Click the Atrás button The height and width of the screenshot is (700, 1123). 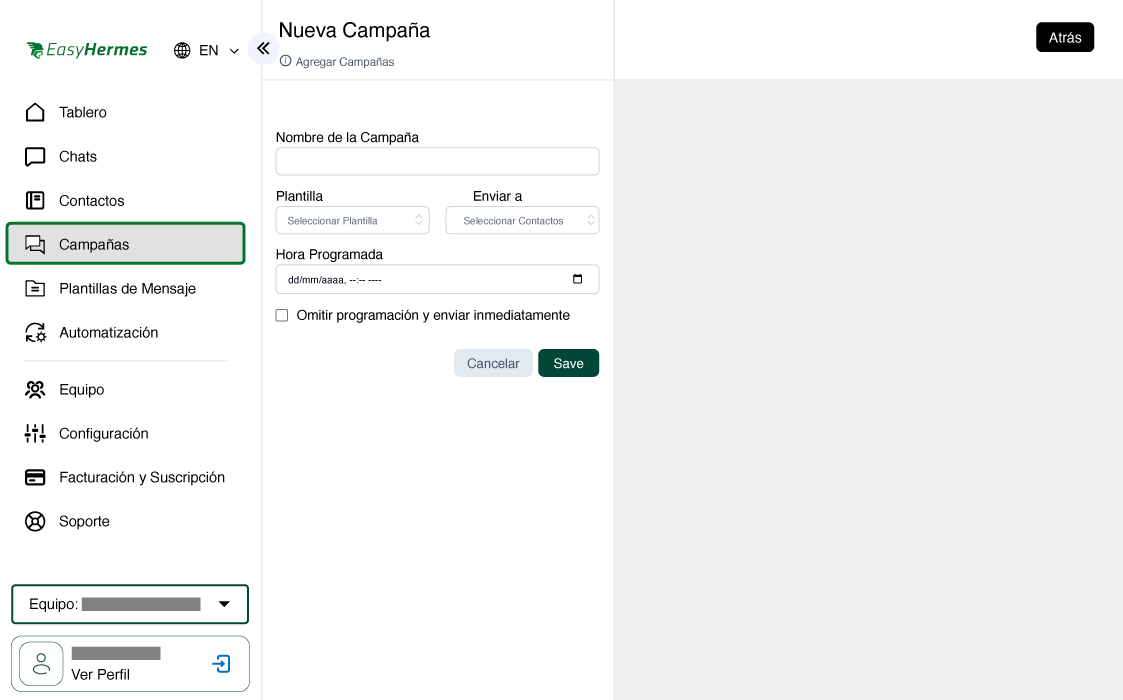[1065, 37]
